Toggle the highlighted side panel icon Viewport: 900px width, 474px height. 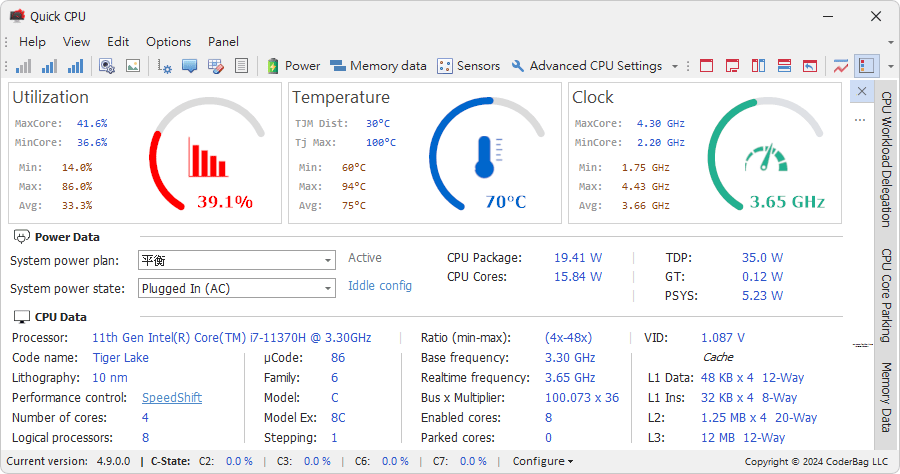pyautogui.click(x=867, y=66)
